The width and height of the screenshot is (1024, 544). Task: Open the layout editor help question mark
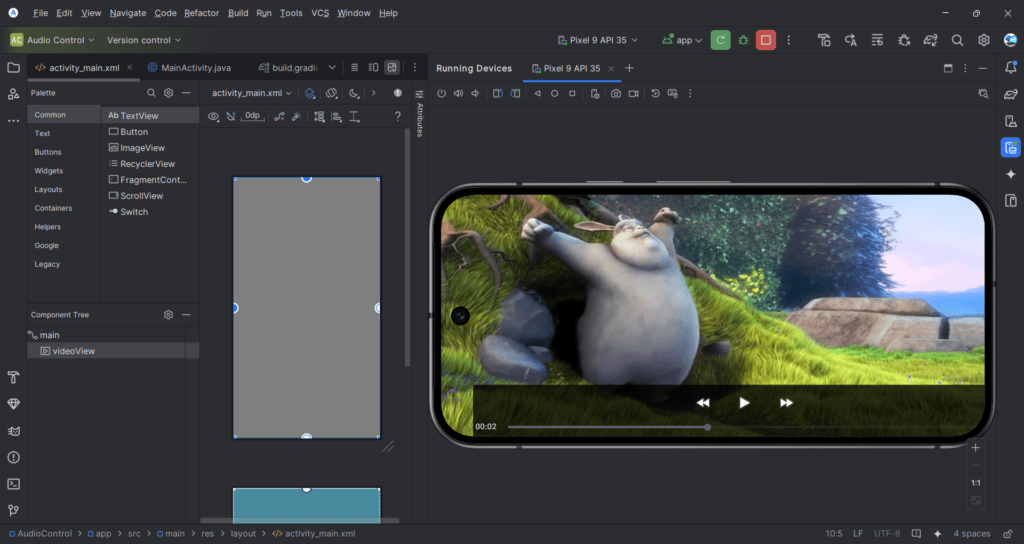pyautogui.click(x=398, y=116)
